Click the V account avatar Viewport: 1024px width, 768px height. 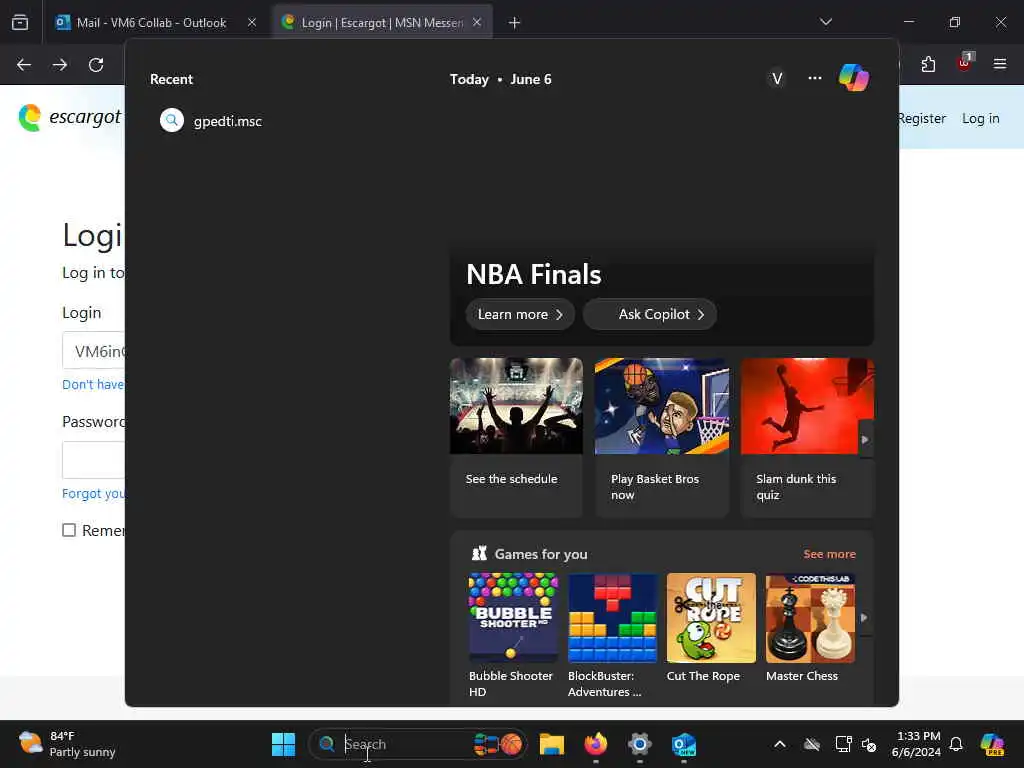click(x=776, y=79)
